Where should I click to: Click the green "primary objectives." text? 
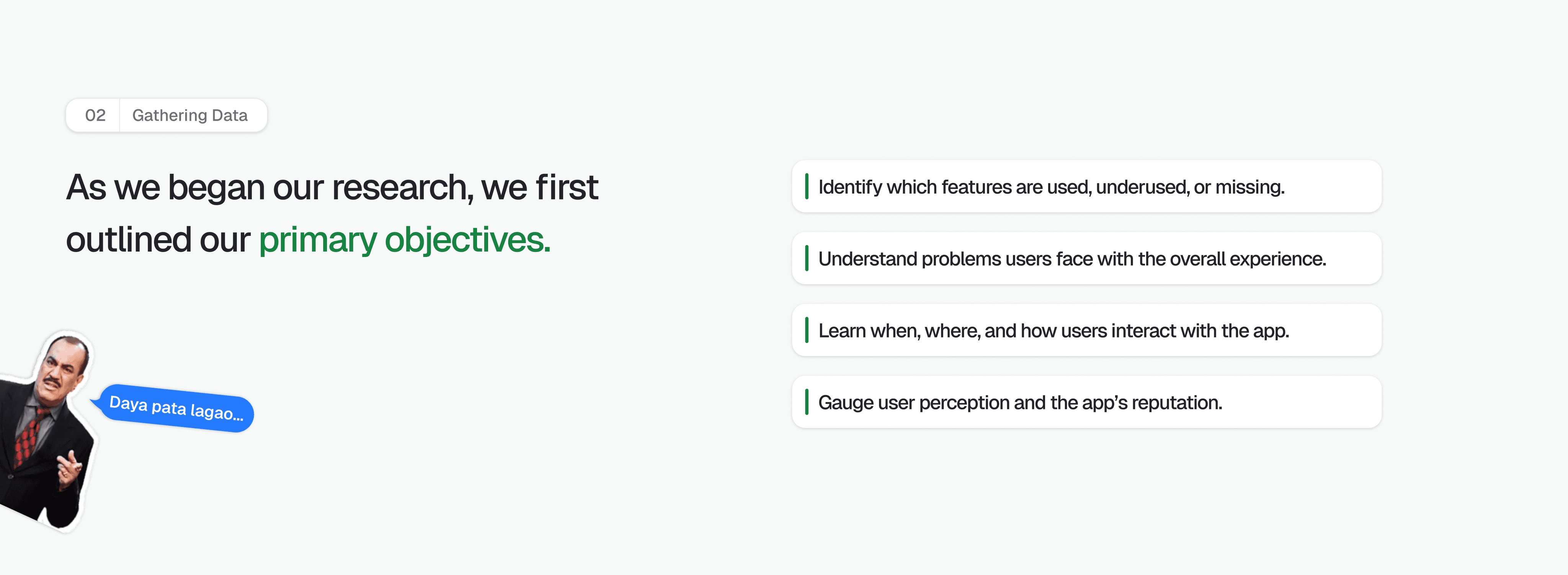[405, 239]
